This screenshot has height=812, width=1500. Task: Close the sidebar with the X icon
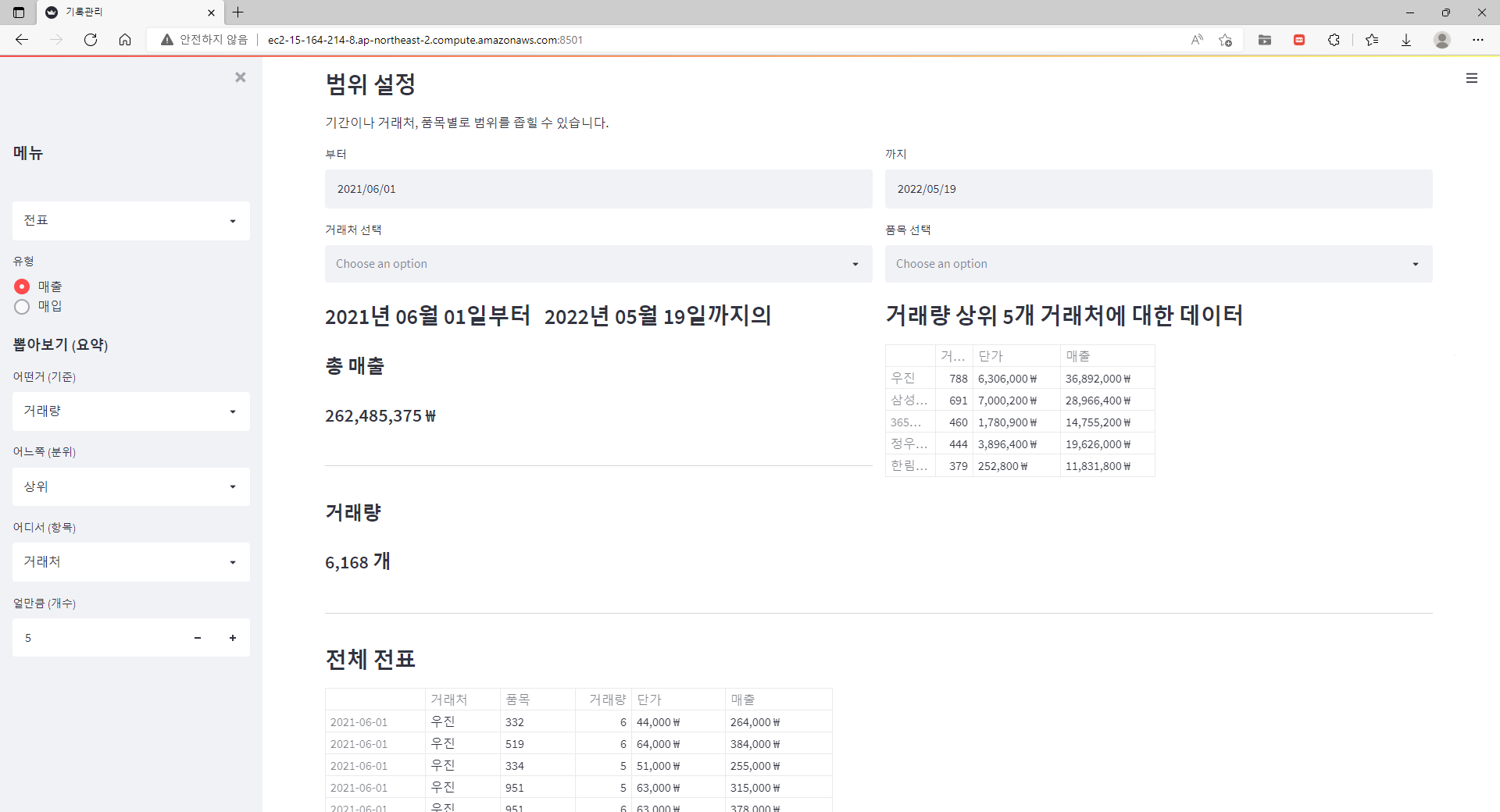[x=240, y=77]
